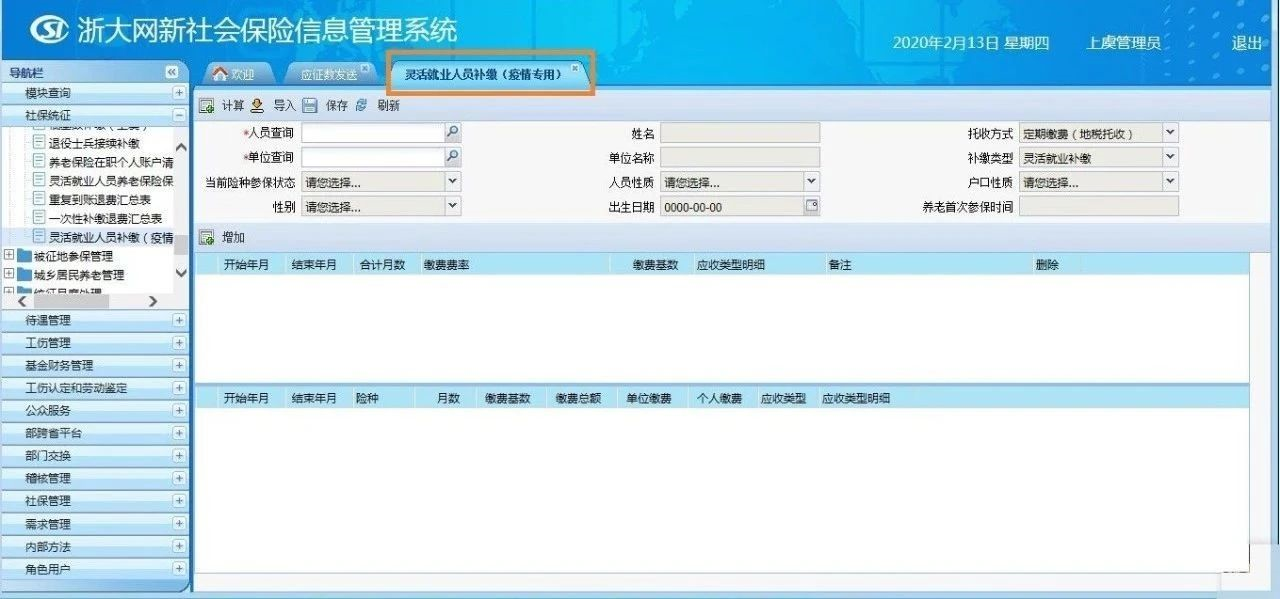The height and width of the screenshot is (599, 1280).
Task: Click the 上虞管理员 user label
Action: coord(1124,43)
